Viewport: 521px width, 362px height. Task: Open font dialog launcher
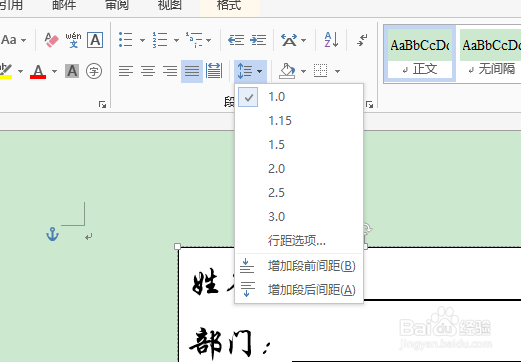[x=102, y=105]
